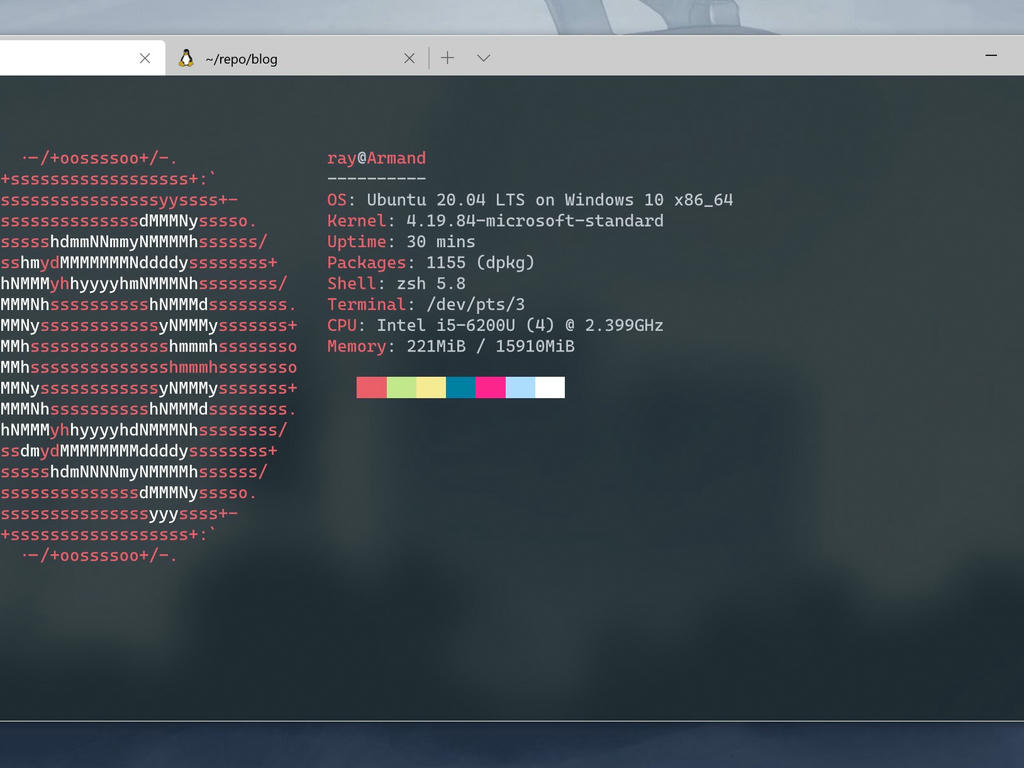The image size is (1024, 768).
Task: Click the light blue color block
Action: point(520,387)
